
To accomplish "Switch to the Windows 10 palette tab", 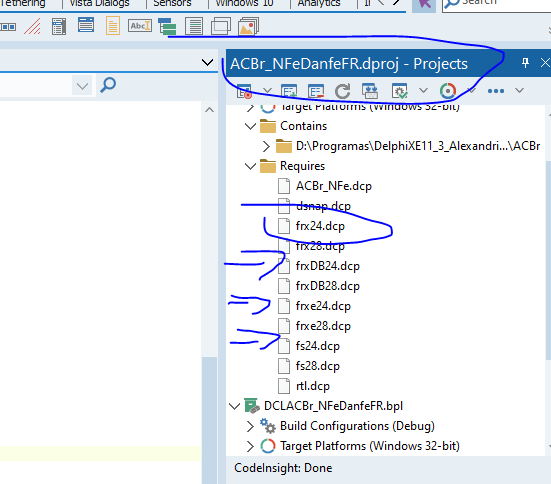I will (244, 4).
